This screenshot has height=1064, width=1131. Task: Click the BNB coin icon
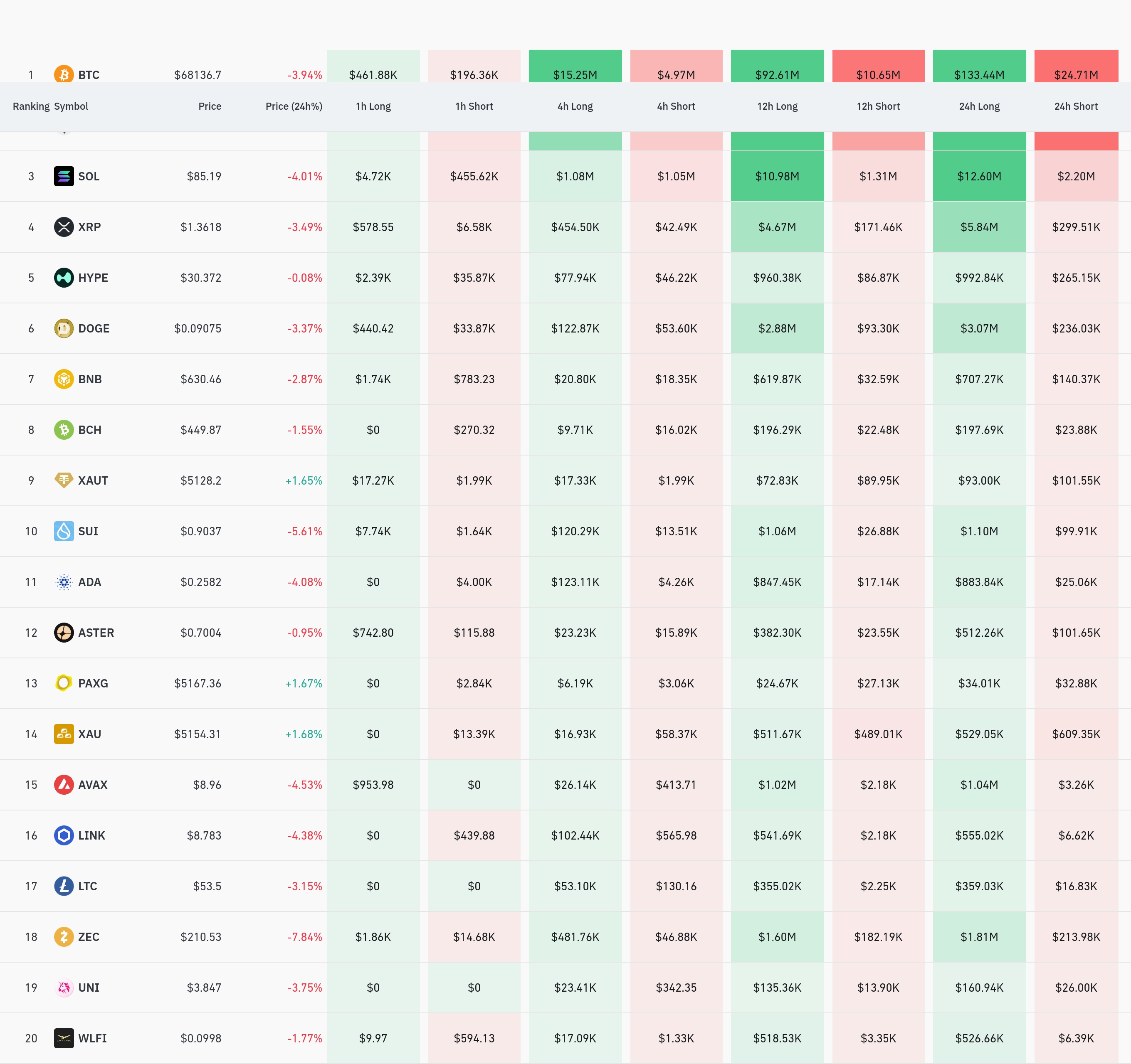(x=64, y=379)
